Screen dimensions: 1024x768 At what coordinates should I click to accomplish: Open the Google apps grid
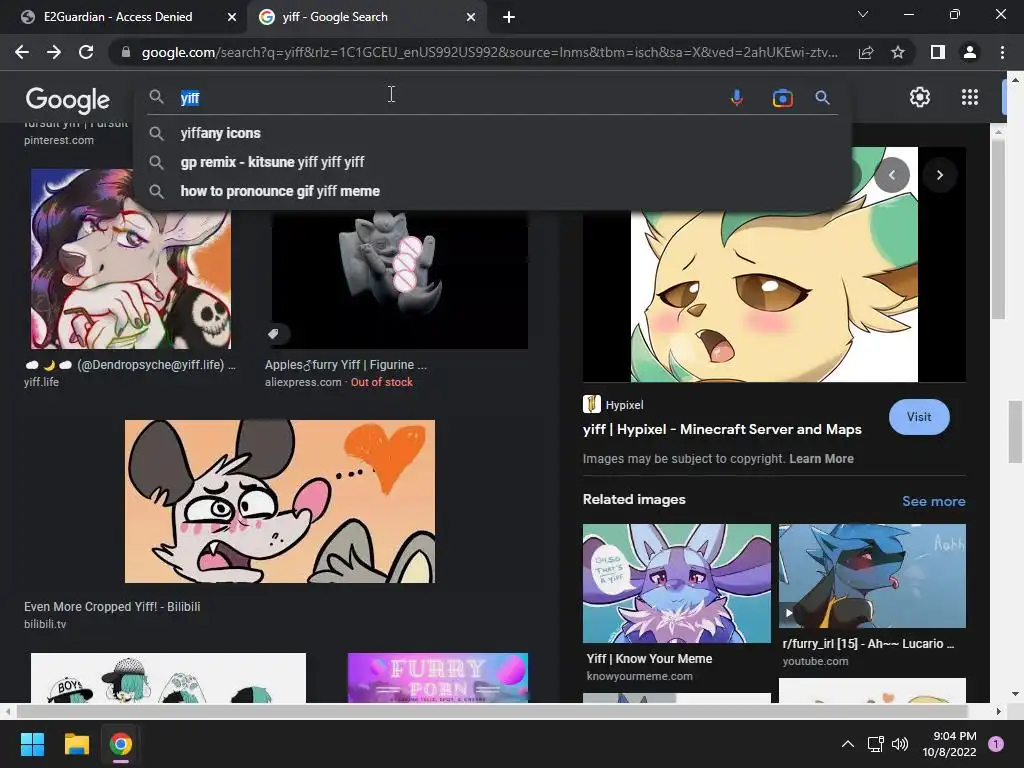click(970, 97)
